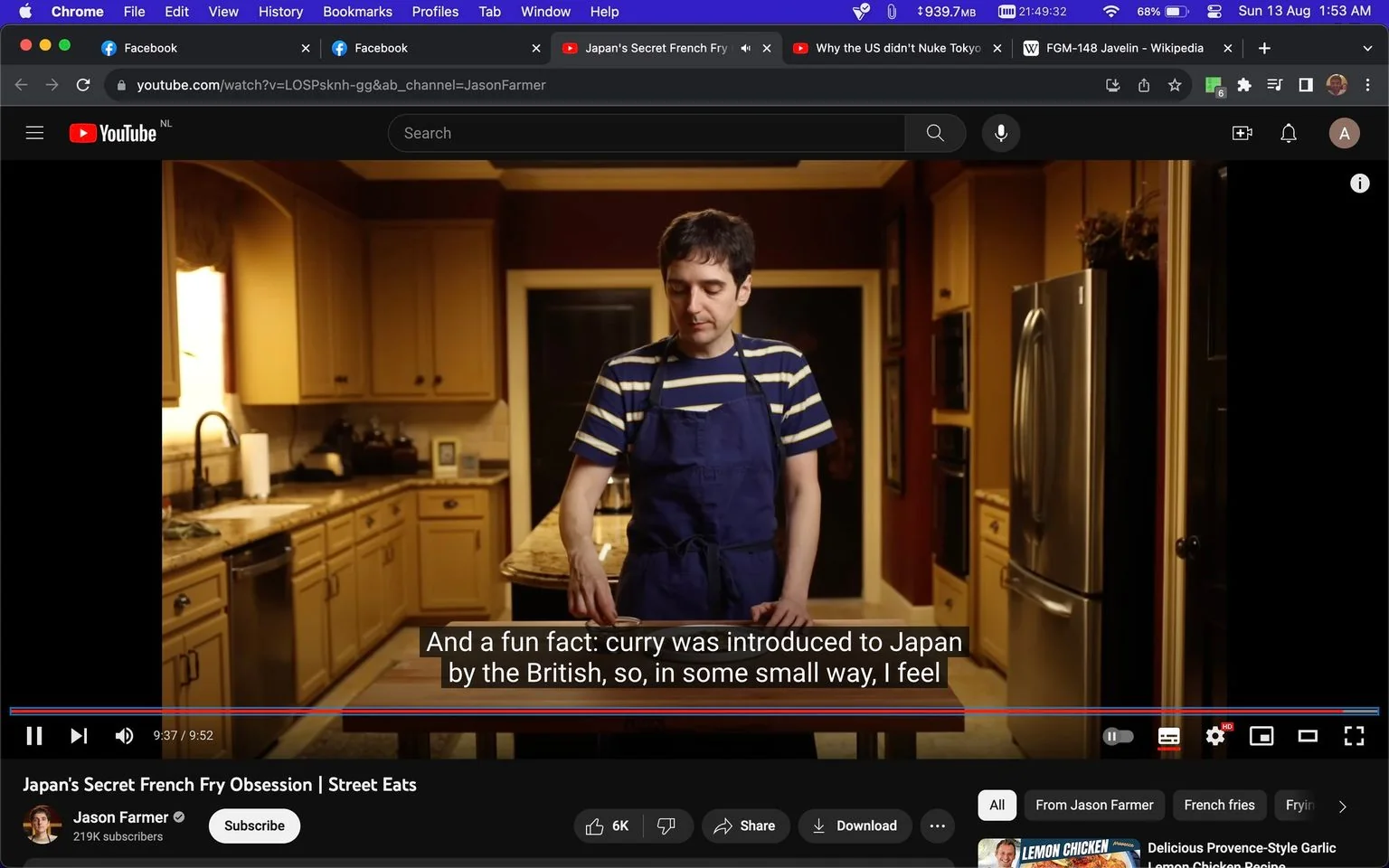Search with voice microphone

point(1000,133)
